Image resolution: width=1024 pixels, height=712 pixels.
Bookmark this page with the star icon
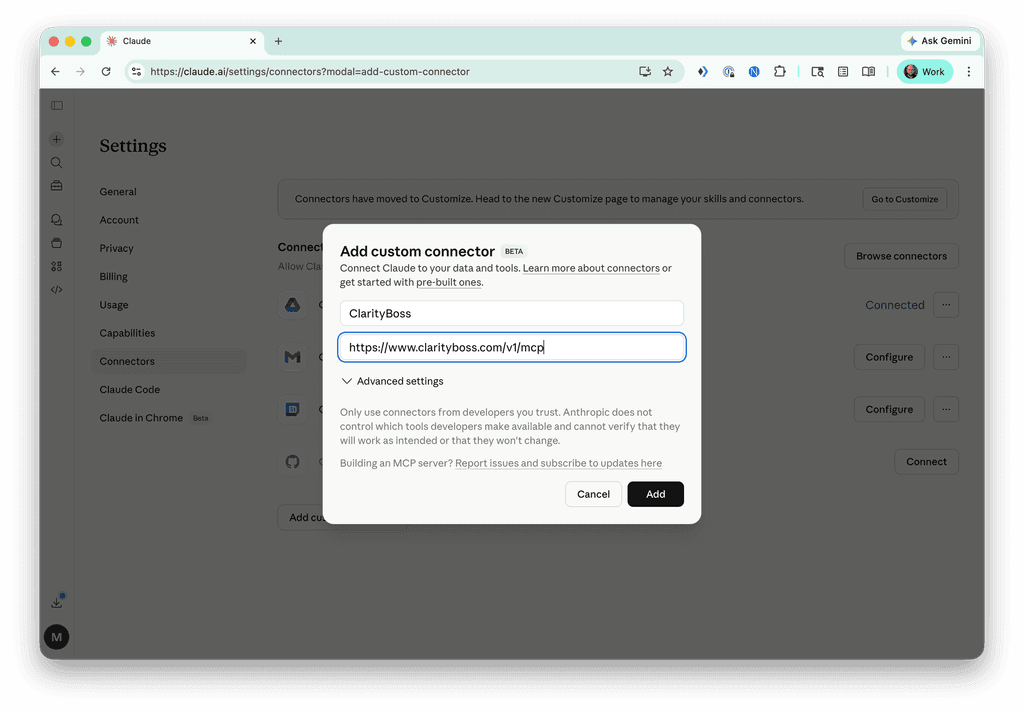click(x=668, y=72)
